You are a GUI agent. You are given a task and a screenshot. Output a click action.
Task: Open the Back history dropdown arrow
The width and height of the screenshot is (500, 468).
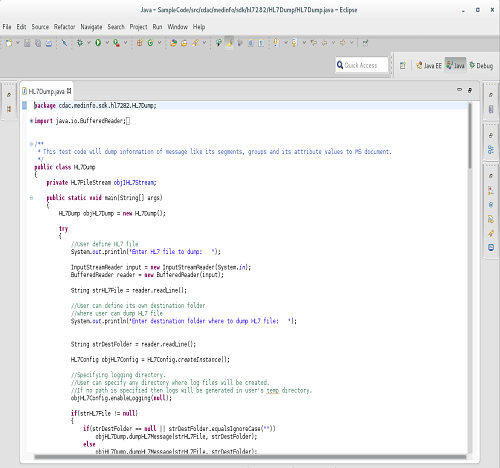333,43
